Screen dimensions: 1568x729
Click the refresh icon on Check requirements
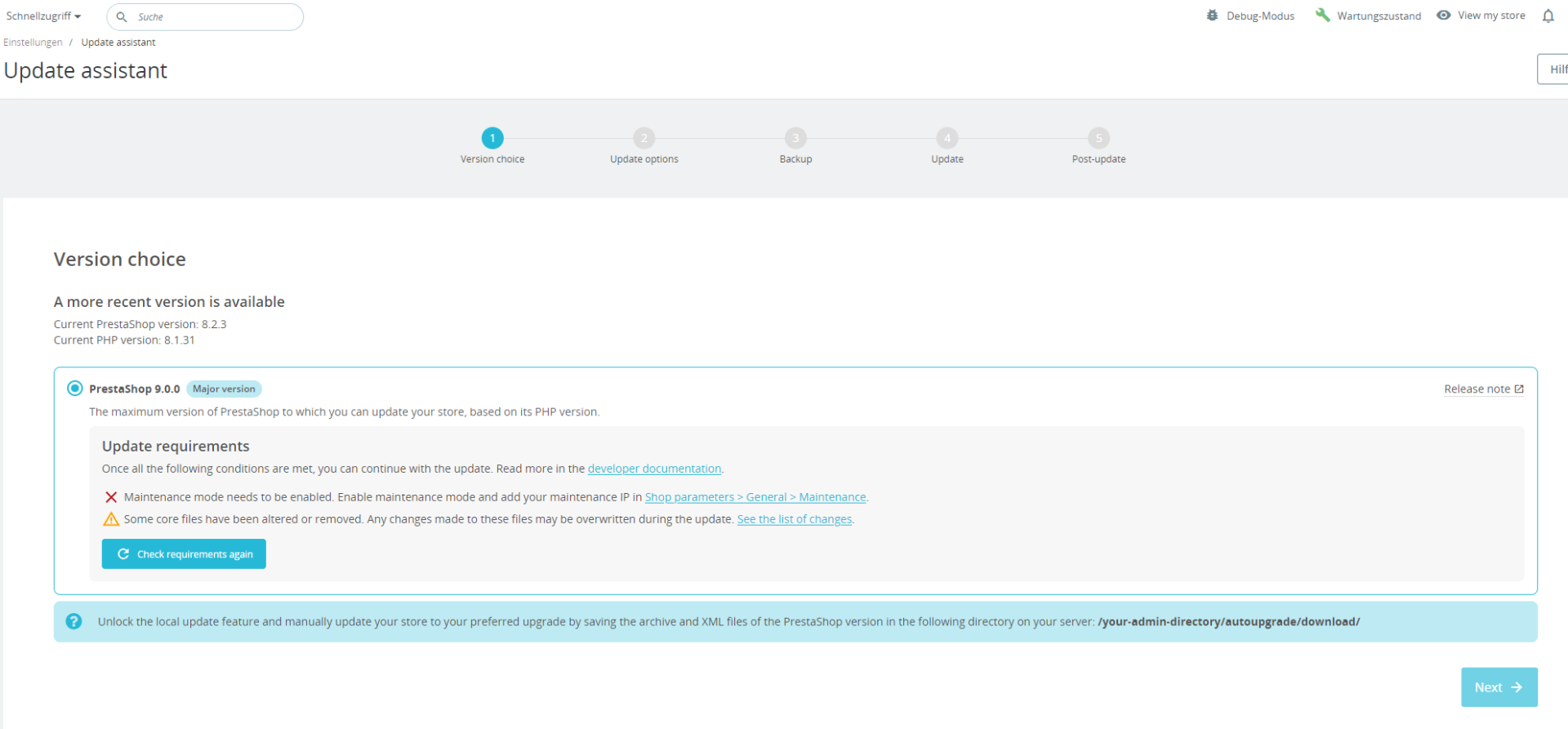tap(123, 553)
